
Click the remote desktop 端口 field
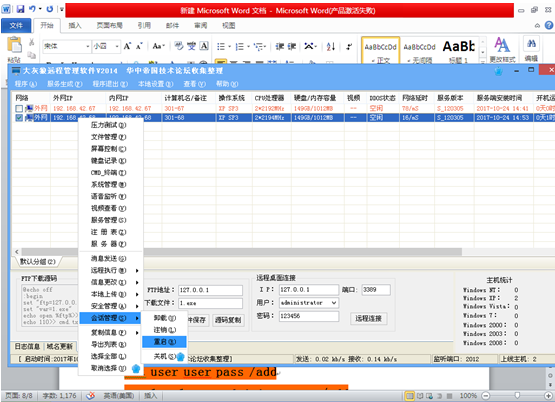[x=376, y=290]
